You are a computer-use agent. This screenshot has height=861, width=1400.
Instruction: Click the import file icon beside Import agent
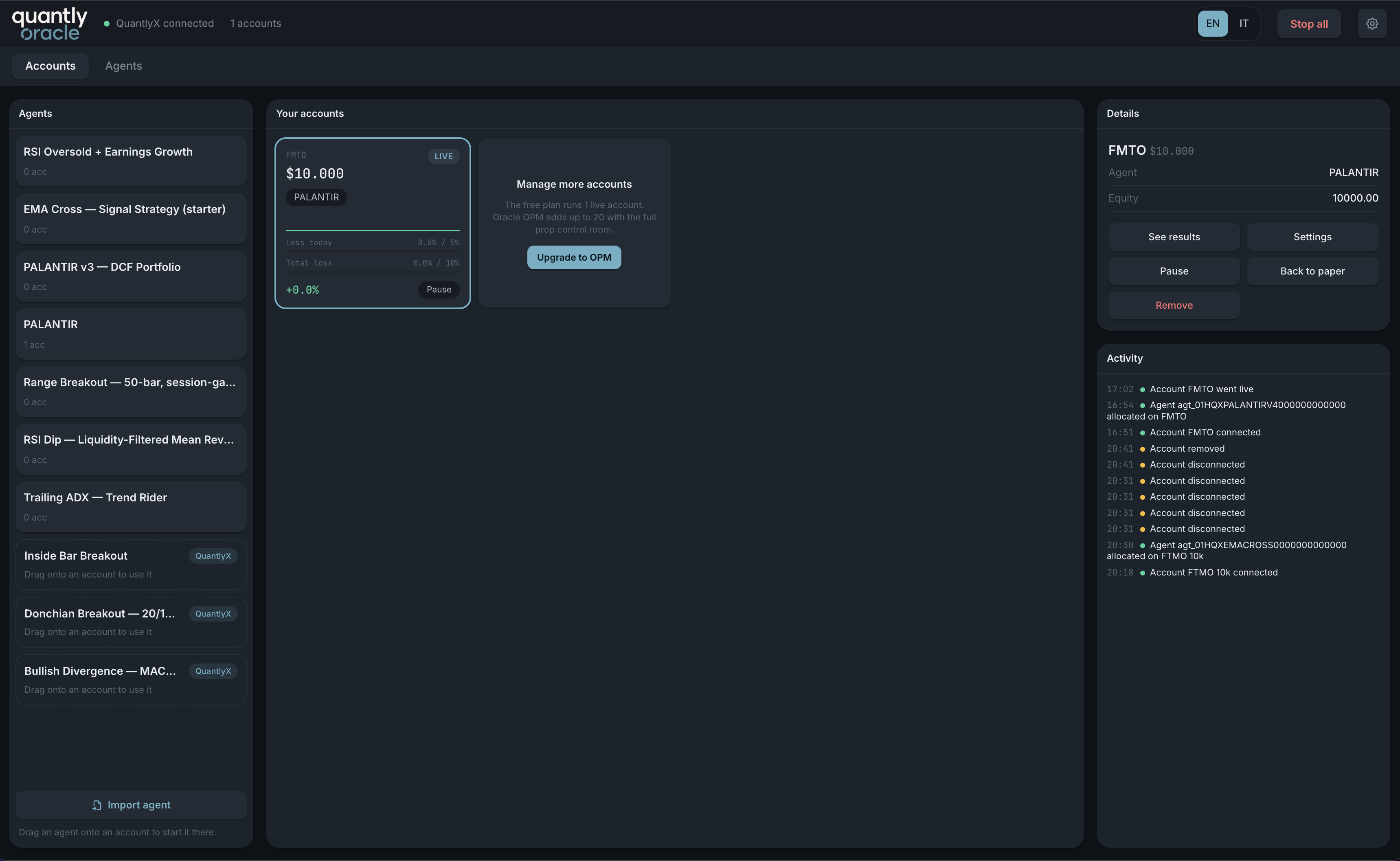[97, 805]
